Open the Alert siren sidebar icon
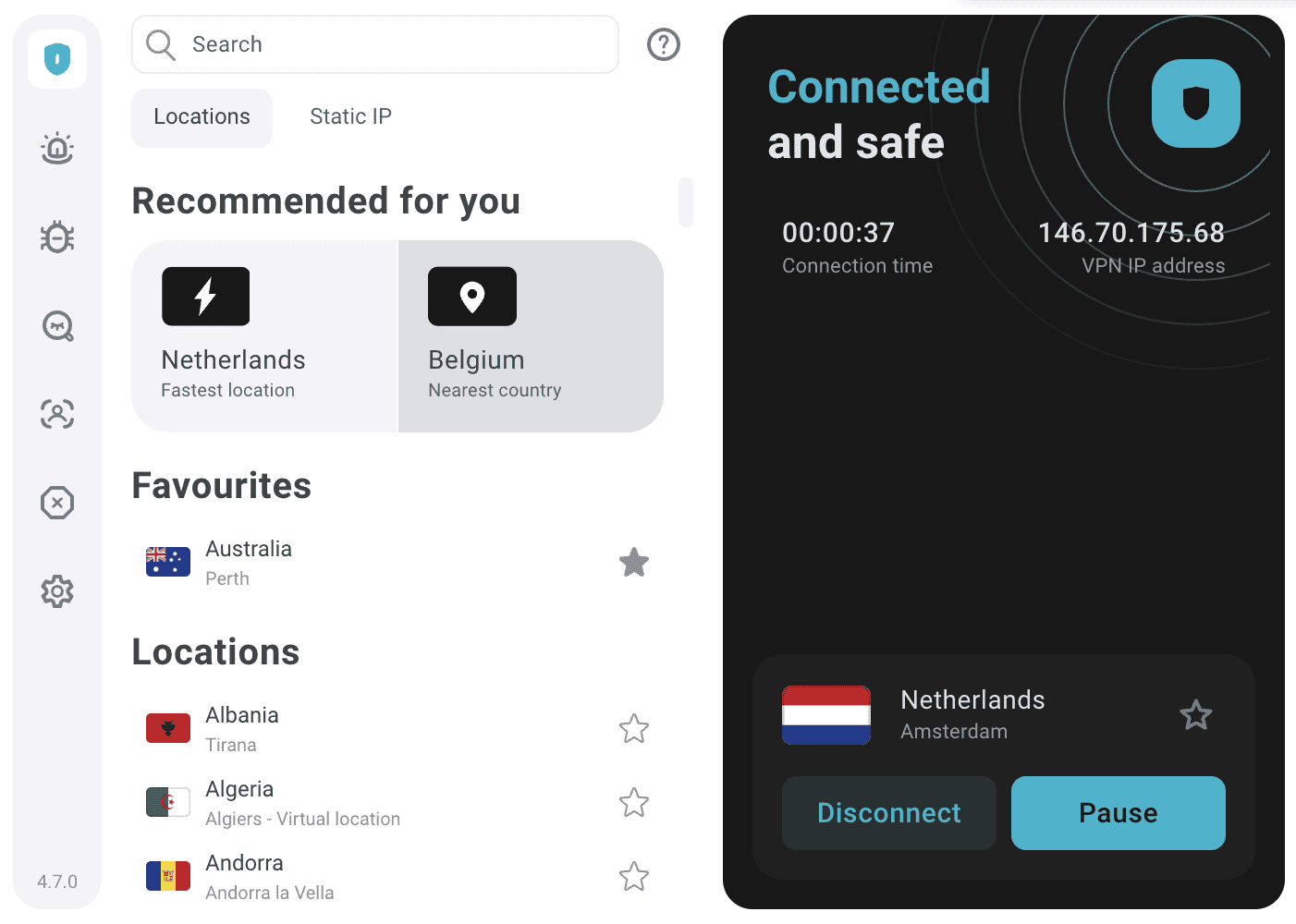The height and width of the screenshot is (924, 1296). [57, 148]
